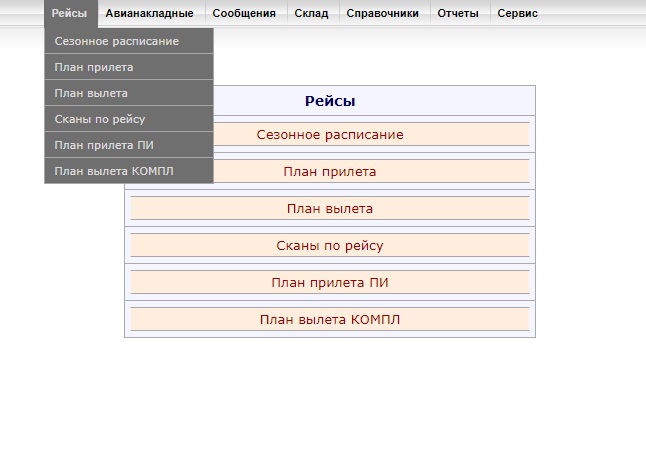Open the Рейсы menu in the top bar
The image size is (646, 458).
pyautogui.click(x=71, y=14)
